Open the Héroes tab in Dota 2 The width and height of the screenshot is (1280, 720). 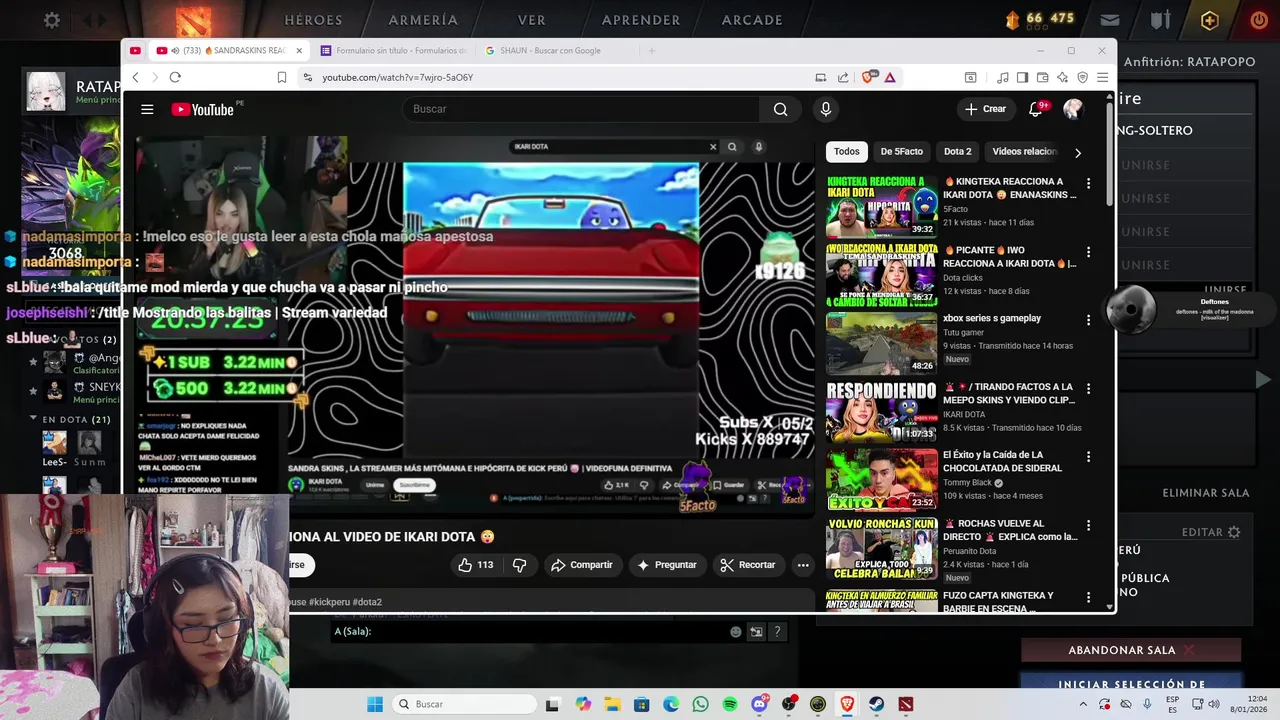313,20
